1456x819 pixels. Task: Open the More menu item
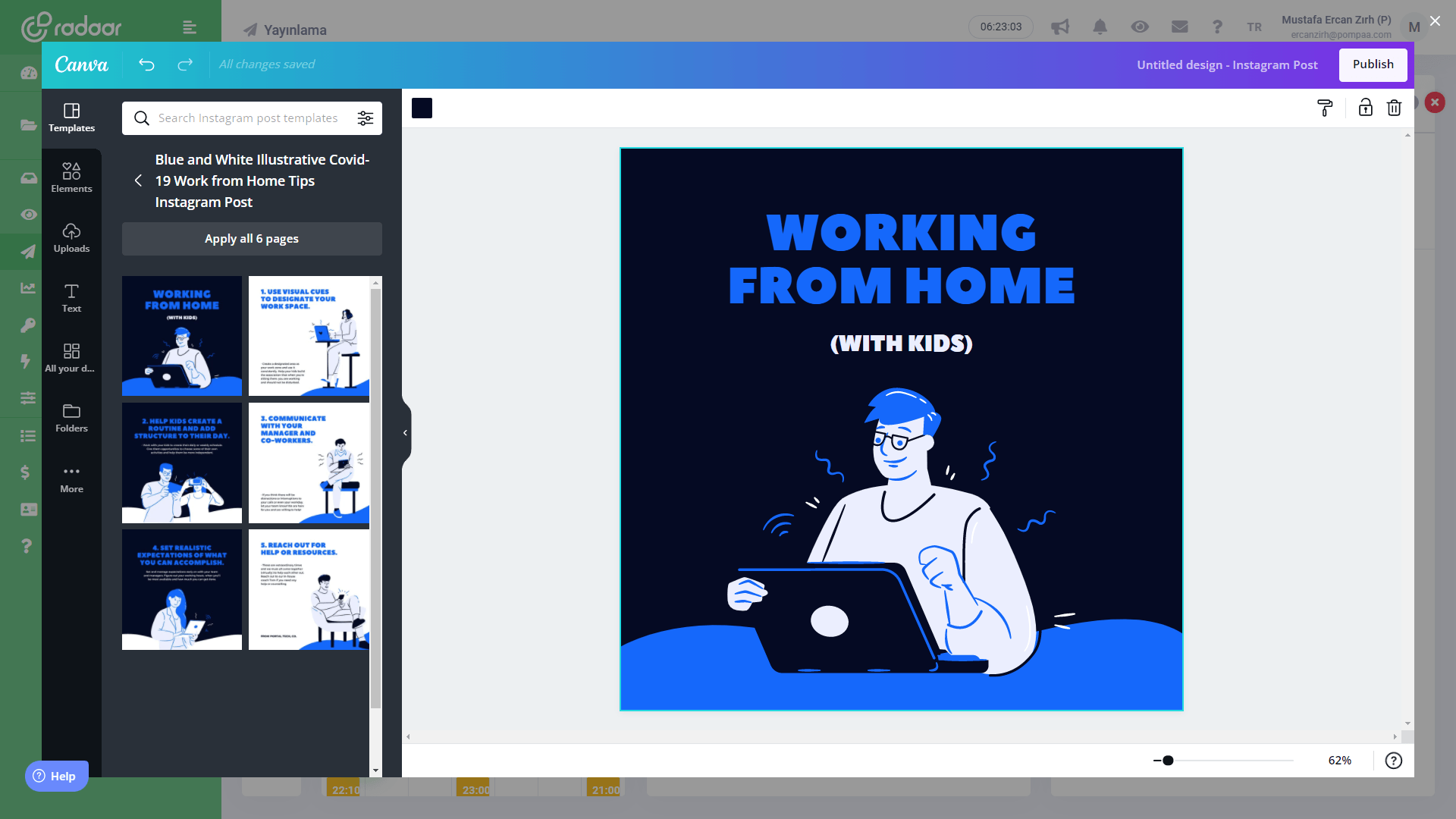click(71, 479)
